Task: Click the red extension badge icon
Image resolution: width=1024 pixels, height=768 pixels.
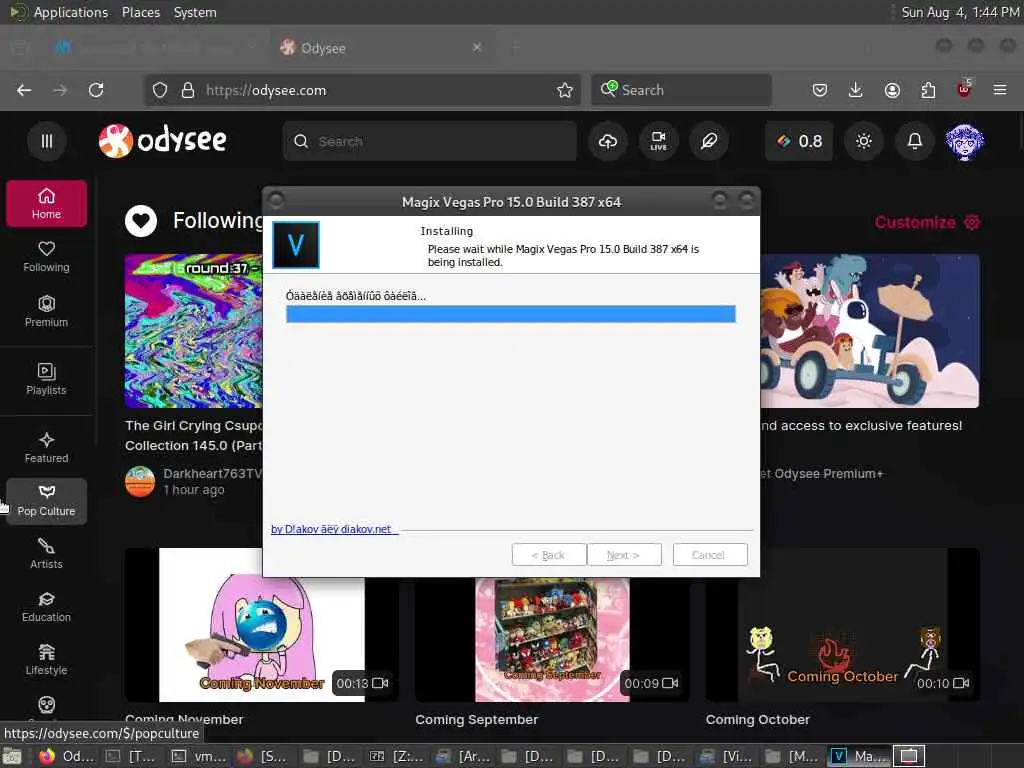Action: coord(965,89)
